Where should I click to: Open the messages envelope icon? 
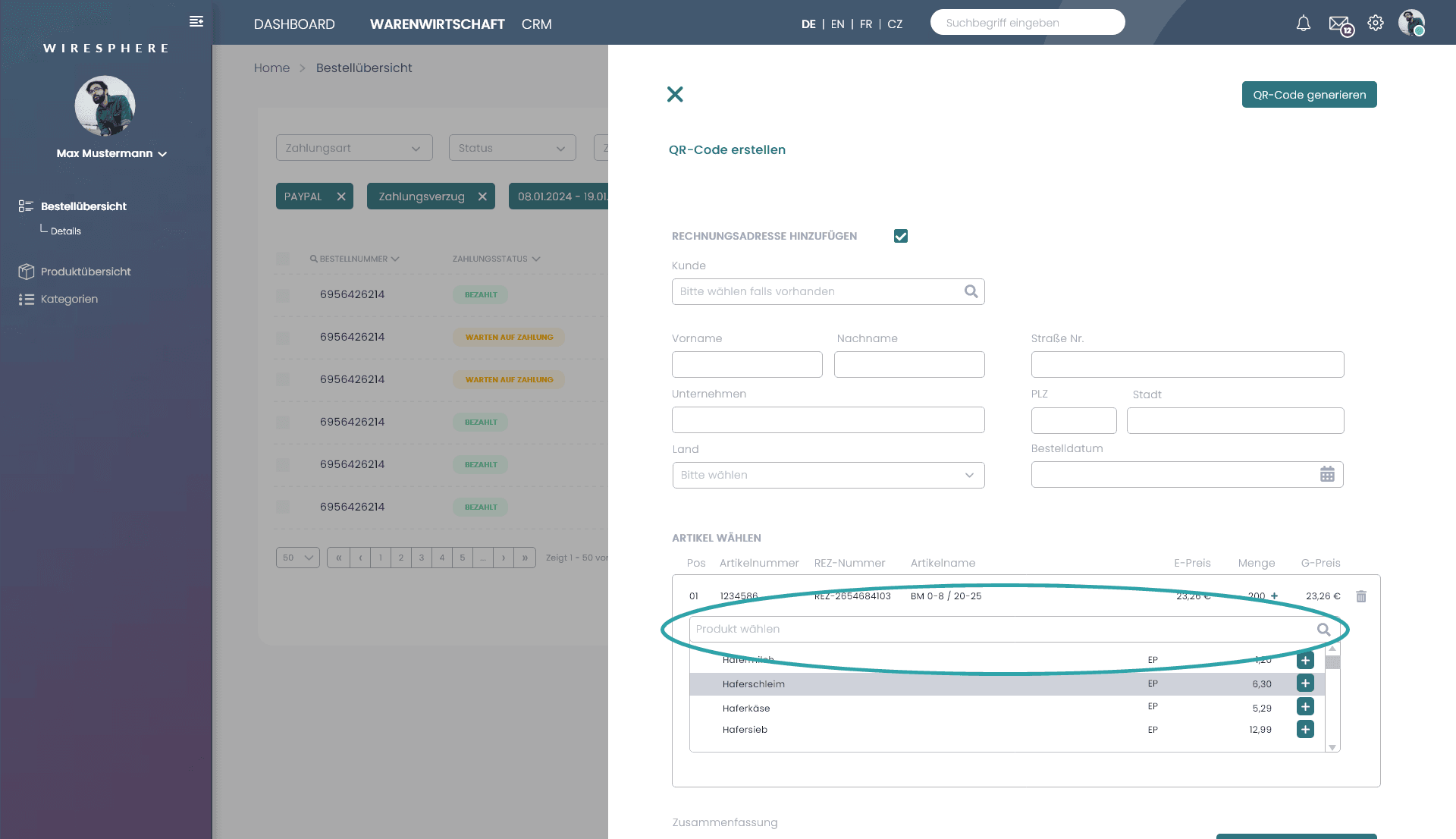click(x=1339, y=24)
